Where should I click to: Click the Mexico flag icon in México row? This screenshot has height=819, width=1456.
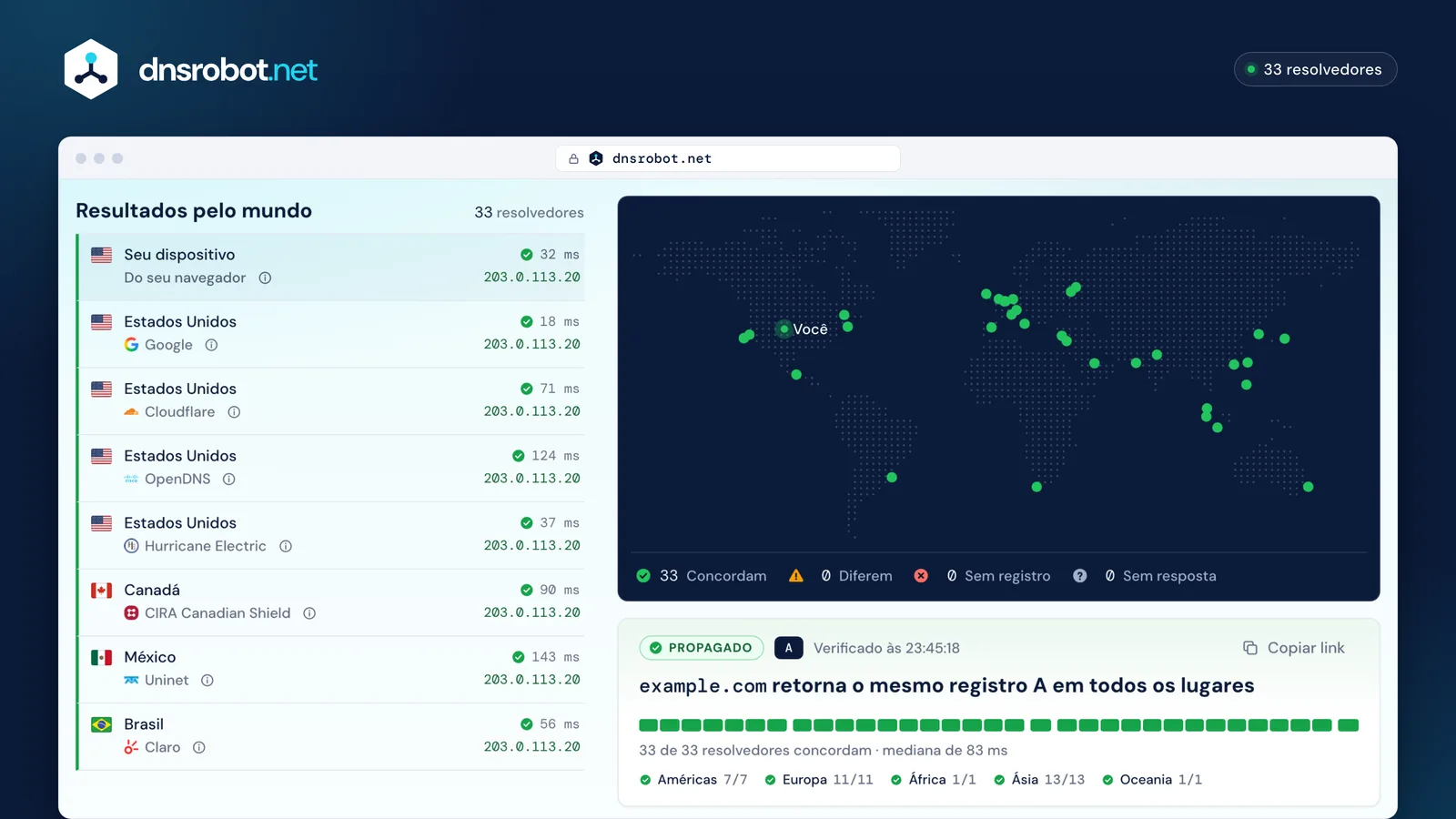click(x=102, y=657)
